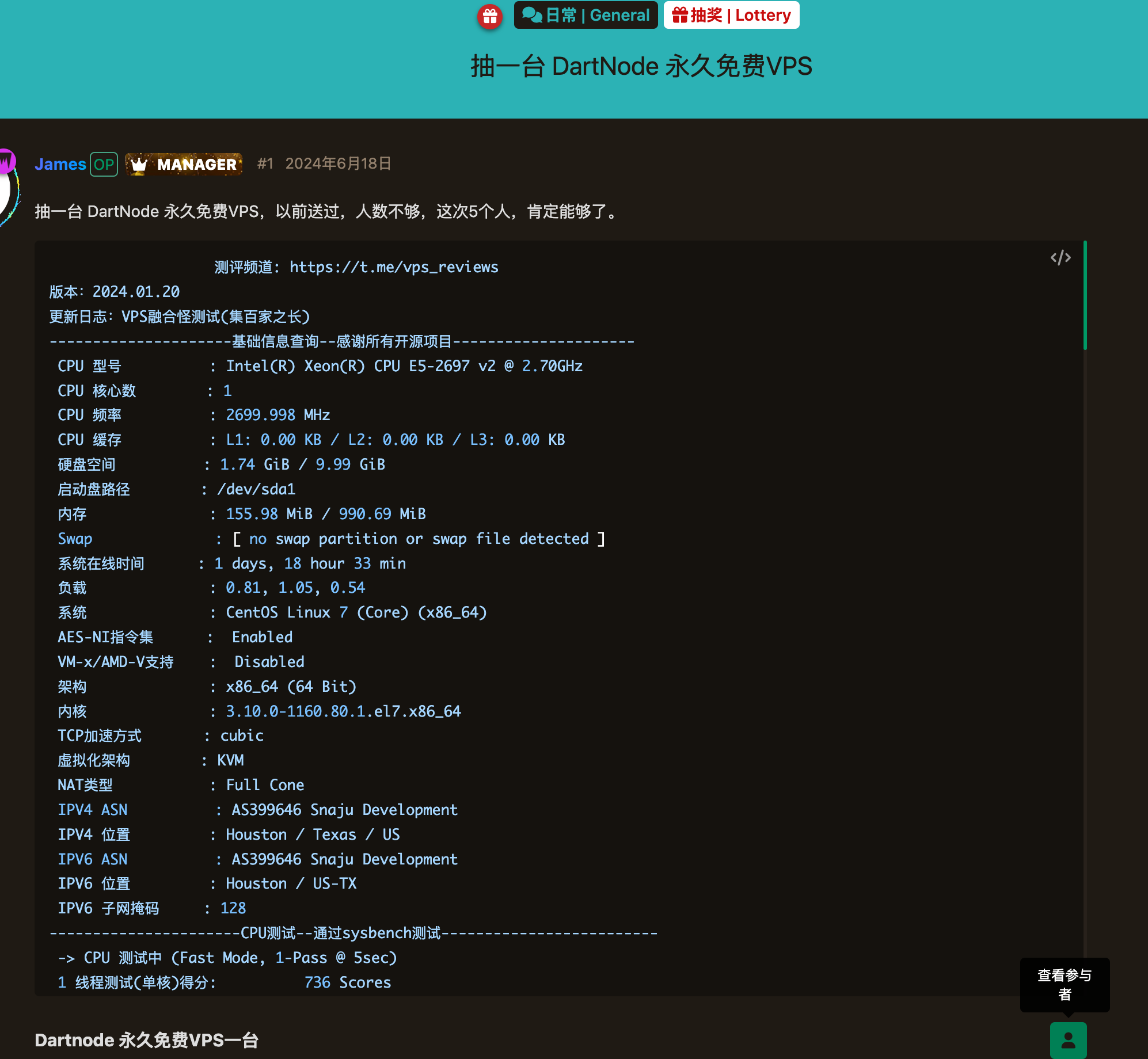Click the post intro sentence about 5个人
This screenshot has width=1148, height=1059.
tap(326, 212)
